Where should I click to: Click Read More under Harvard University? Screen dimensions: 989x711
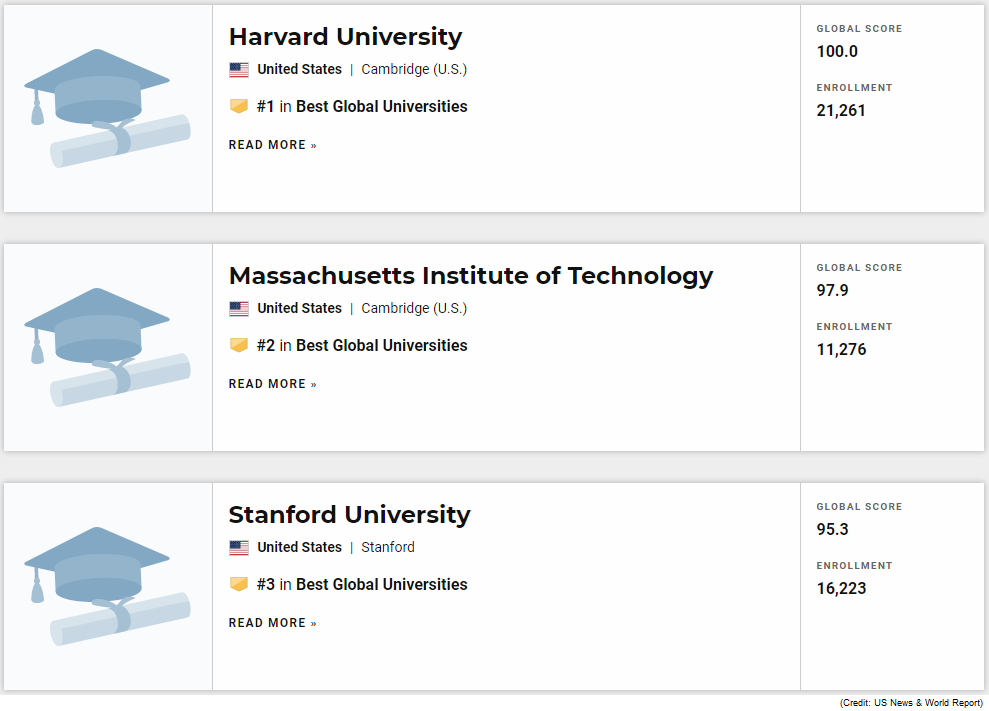[x=272, y=145]
